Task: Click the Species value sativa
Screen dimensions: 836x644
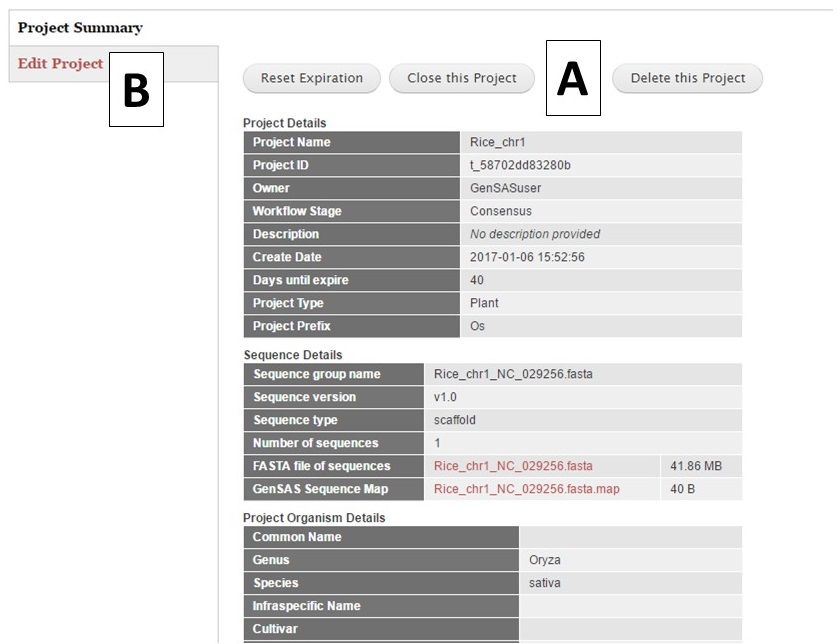Action: 544,583
